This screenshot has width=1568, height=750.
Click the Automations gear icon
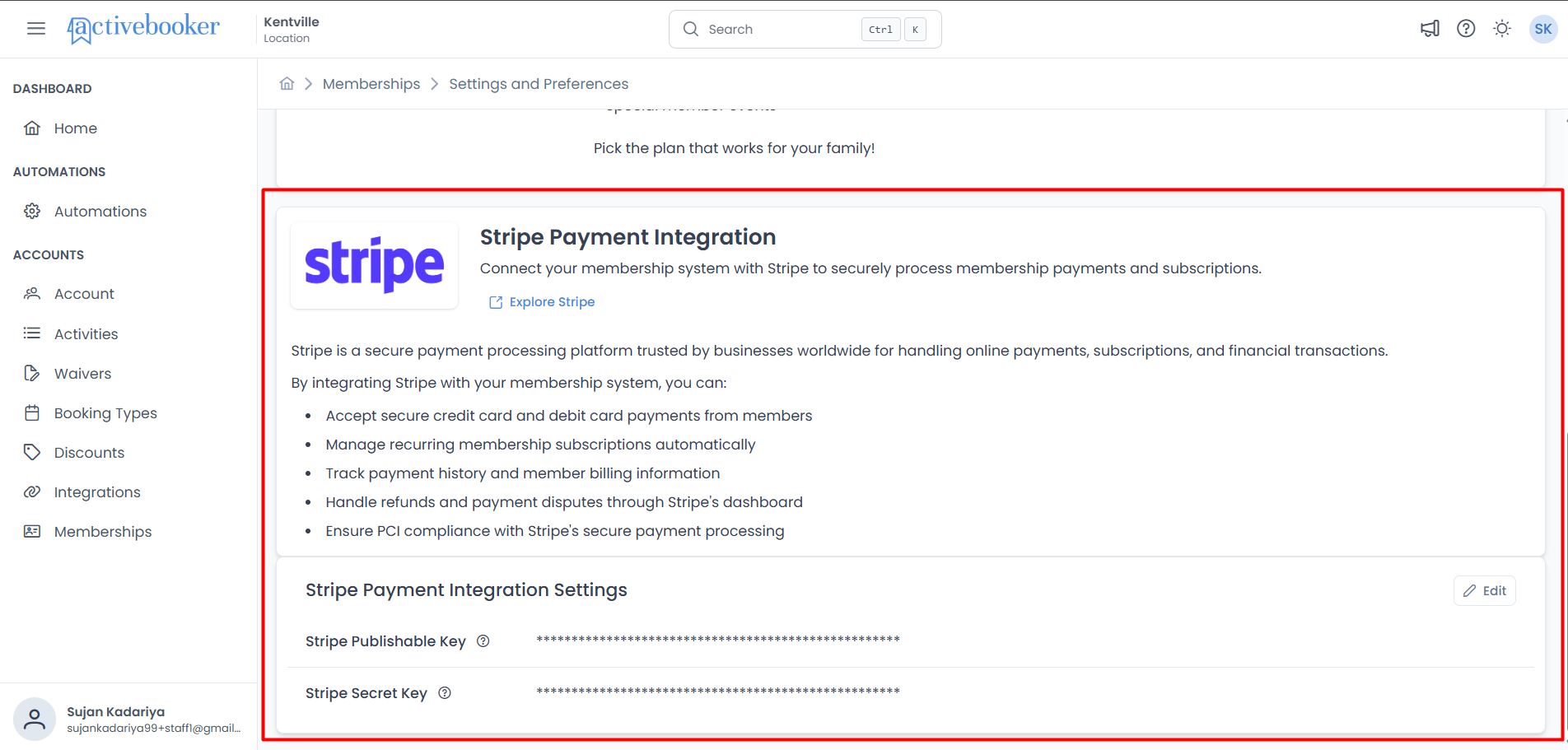pos(32,211)
